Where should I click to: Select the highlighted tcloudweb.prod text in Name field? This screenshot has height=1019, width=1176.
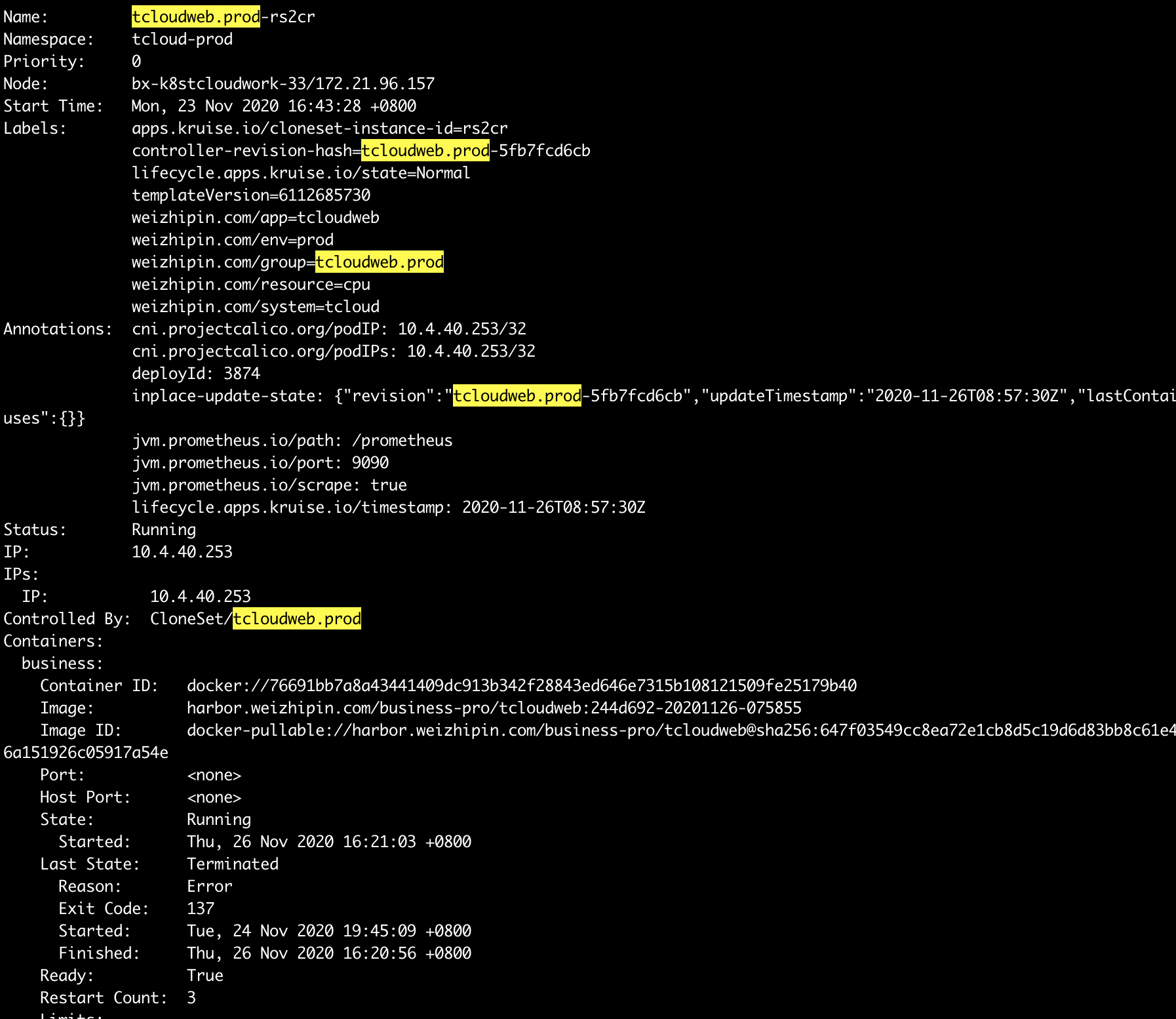(x=195, y=16)
